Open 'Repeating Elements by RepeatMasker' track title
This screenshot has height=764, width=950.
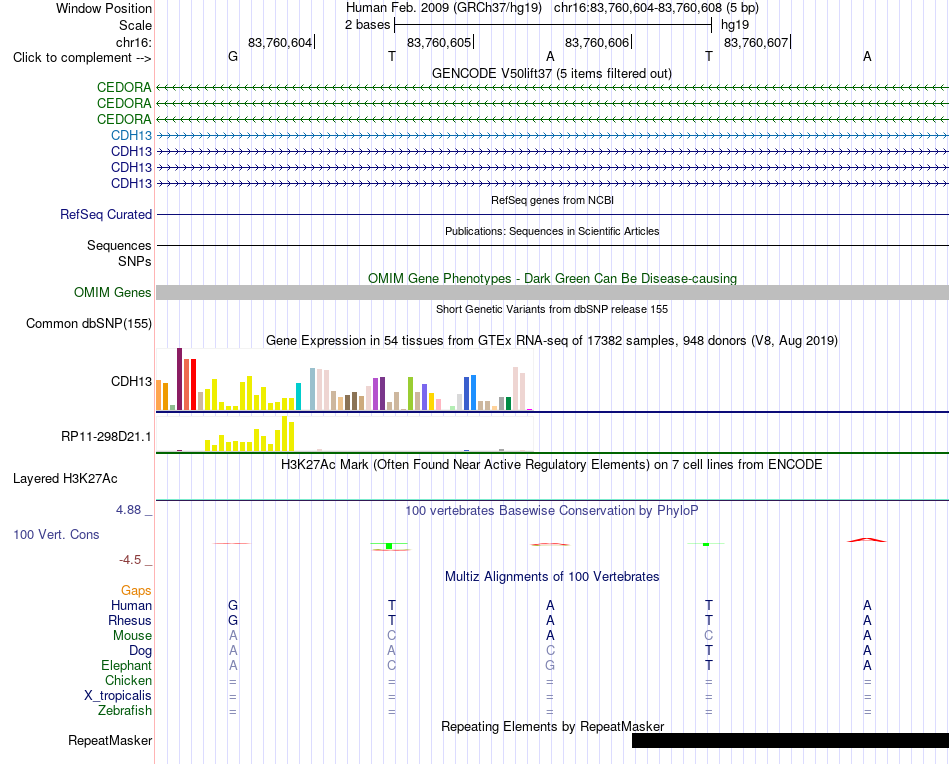553,726
